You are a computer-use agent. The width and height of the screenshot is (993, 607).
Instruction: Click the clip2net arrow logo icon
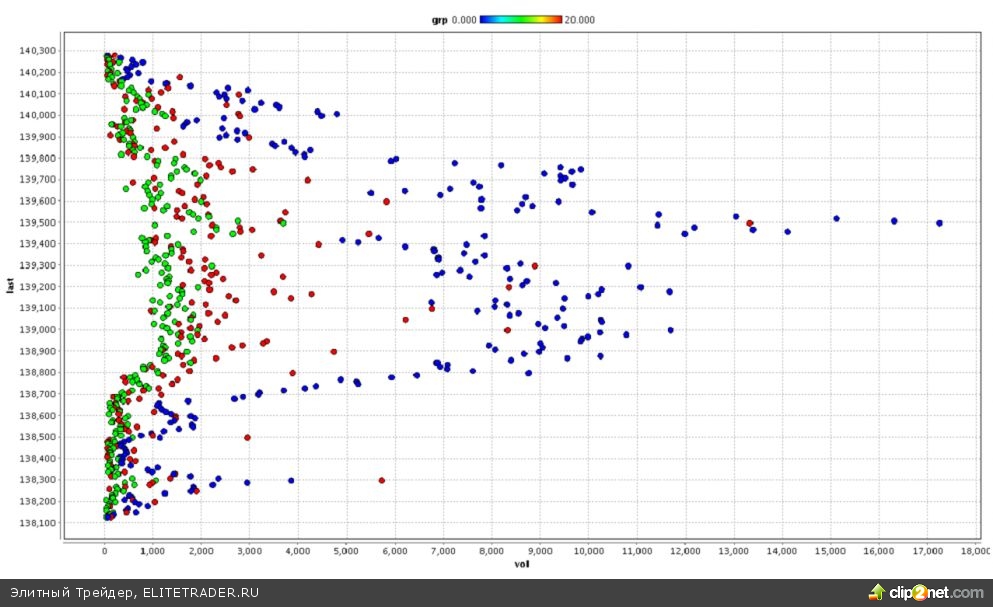coord(876,592)
